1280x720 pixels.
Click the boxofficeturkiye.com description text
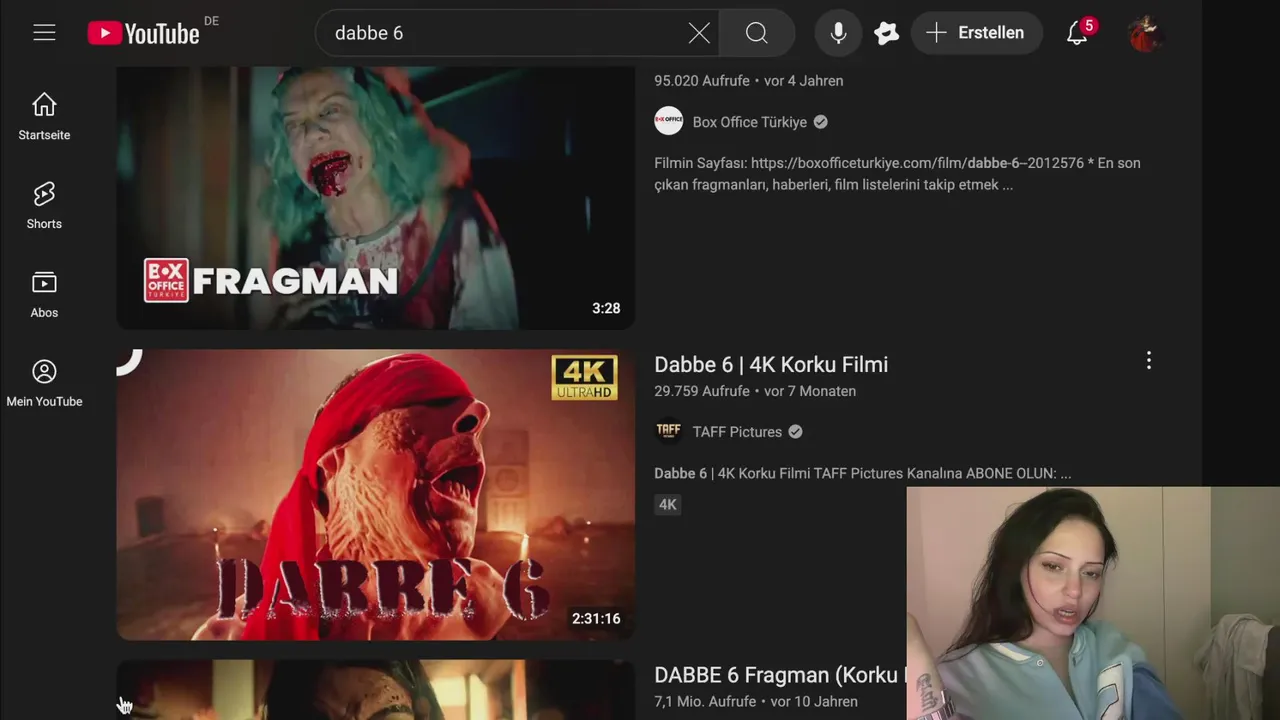(x=897, y=174)
